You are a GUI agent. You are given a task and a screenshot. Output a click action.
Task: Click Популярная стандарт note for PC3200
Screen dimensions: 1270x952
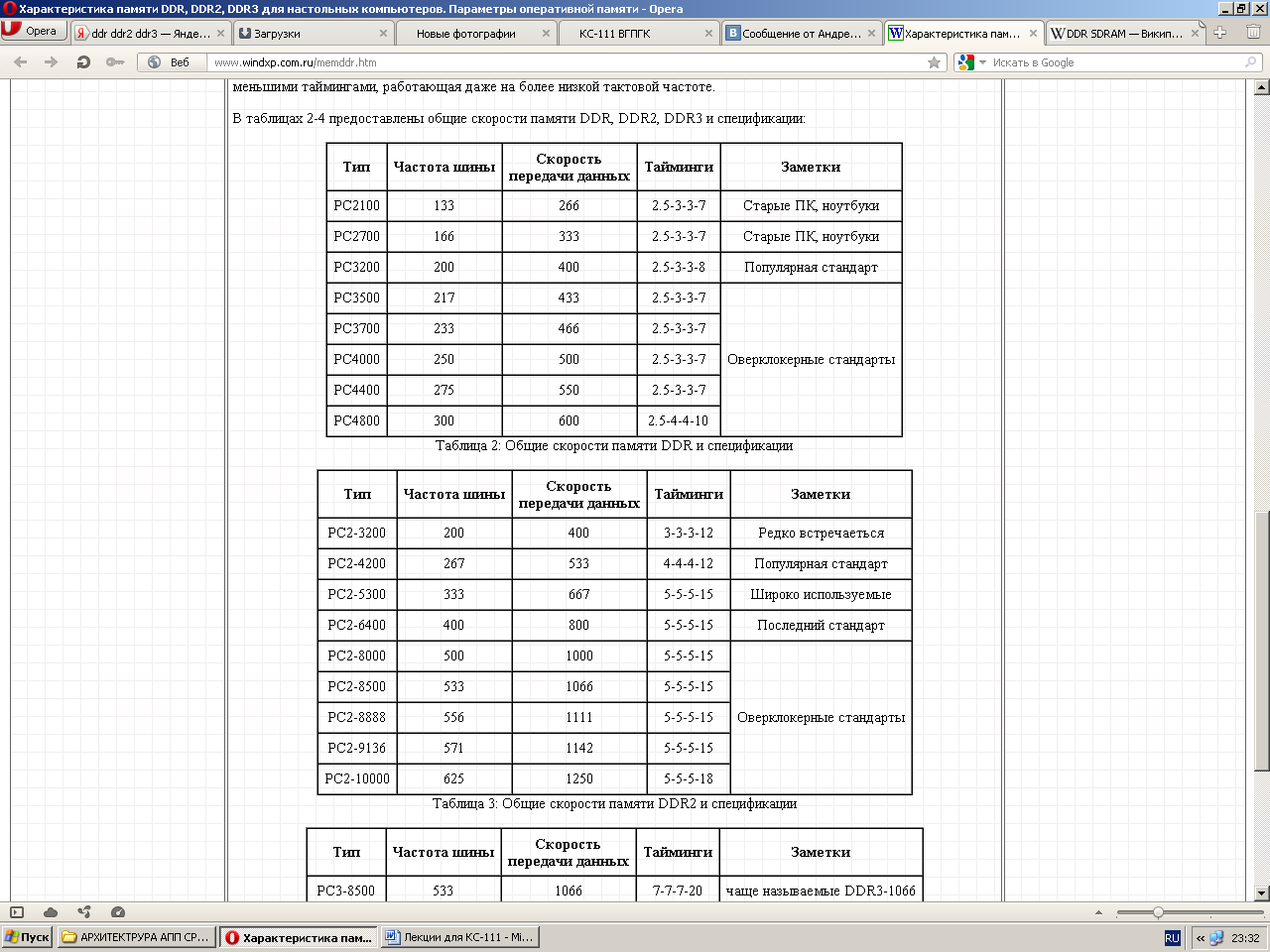tap(811, 267)
